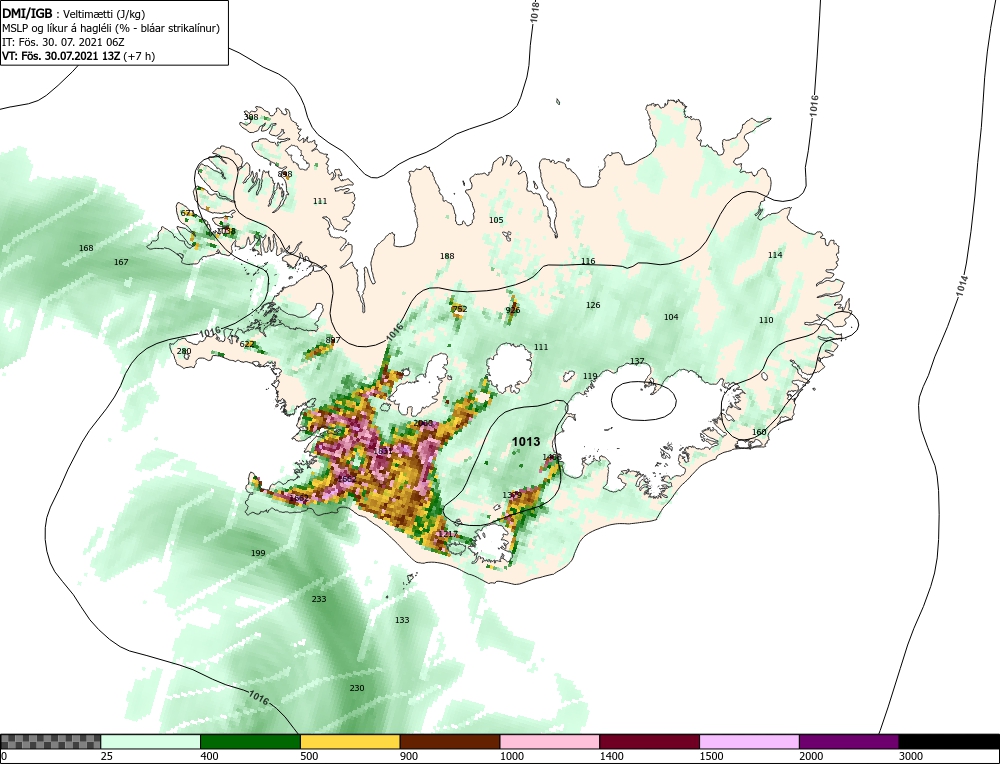Select the ocean value 233
The width and height of the screenshot is (1000, 764).
coord(319,599)
